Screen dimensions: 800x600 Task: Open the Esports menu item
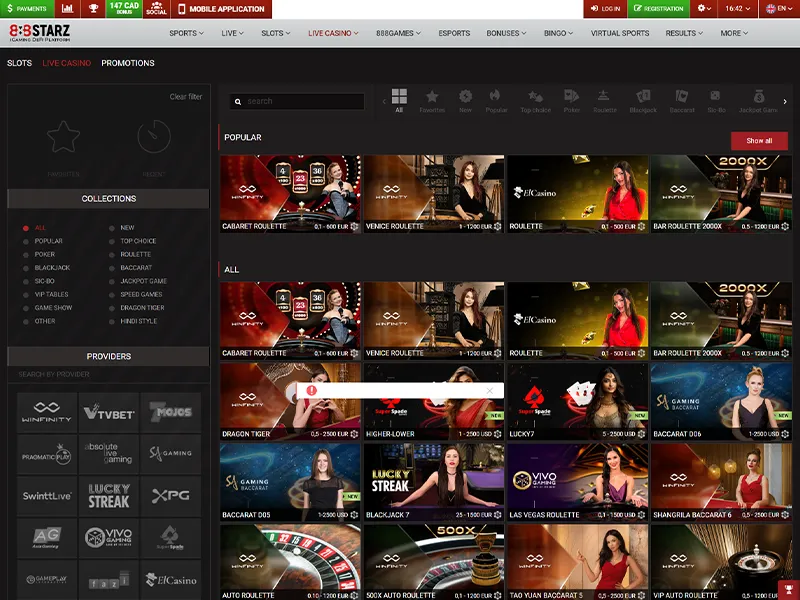tap(454, 33)
